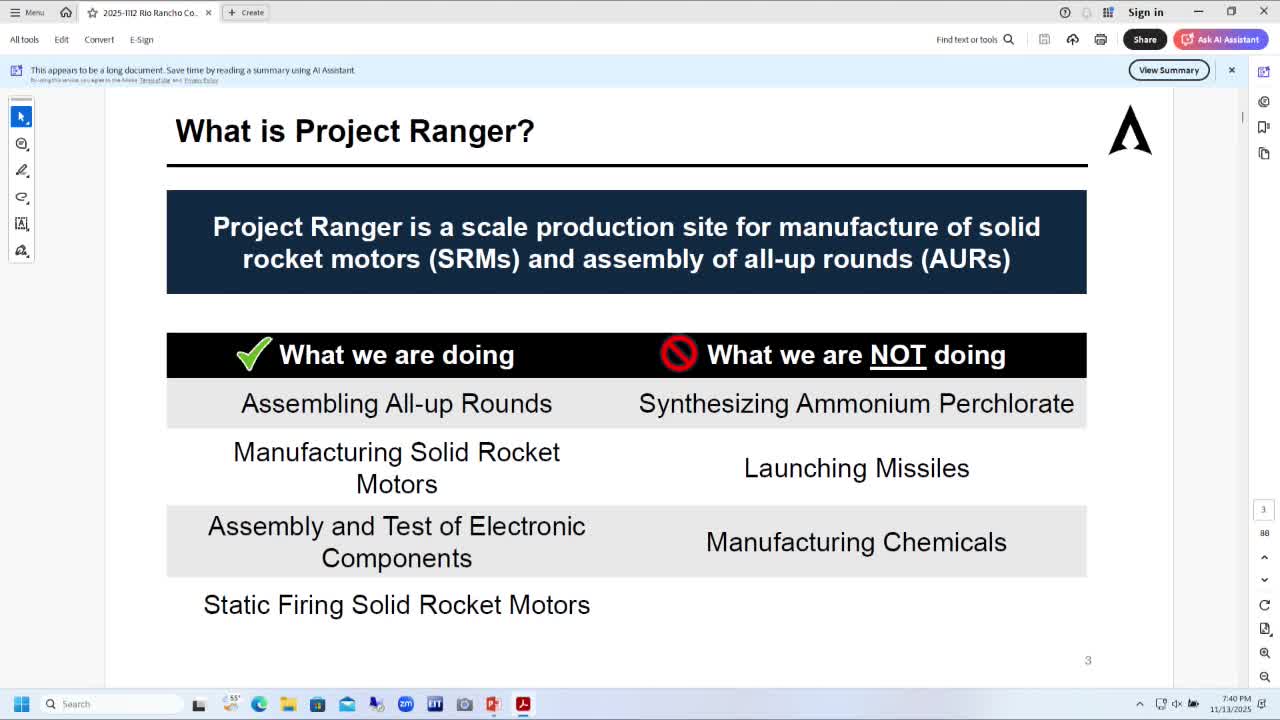Click the print document icon

tap(1100, 39)
